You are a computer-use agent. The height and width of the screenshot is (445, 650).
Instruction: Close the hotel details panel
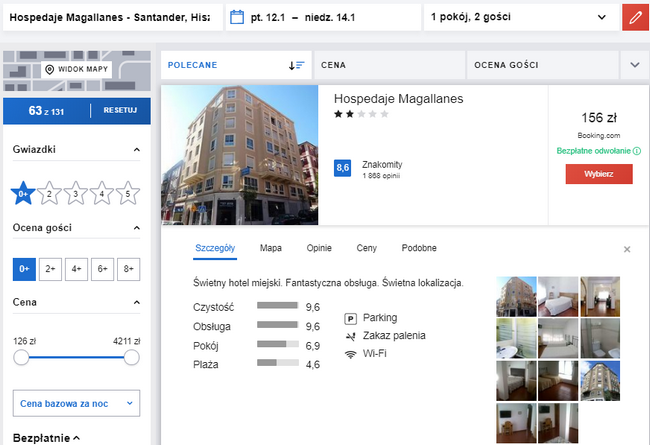(627, 249)
